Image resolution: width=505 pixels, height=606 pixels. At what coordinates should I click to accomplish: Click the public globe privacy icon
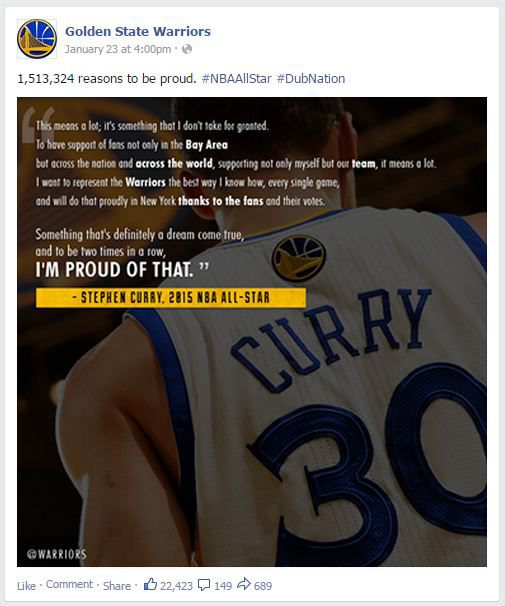[x=187, y=49]
